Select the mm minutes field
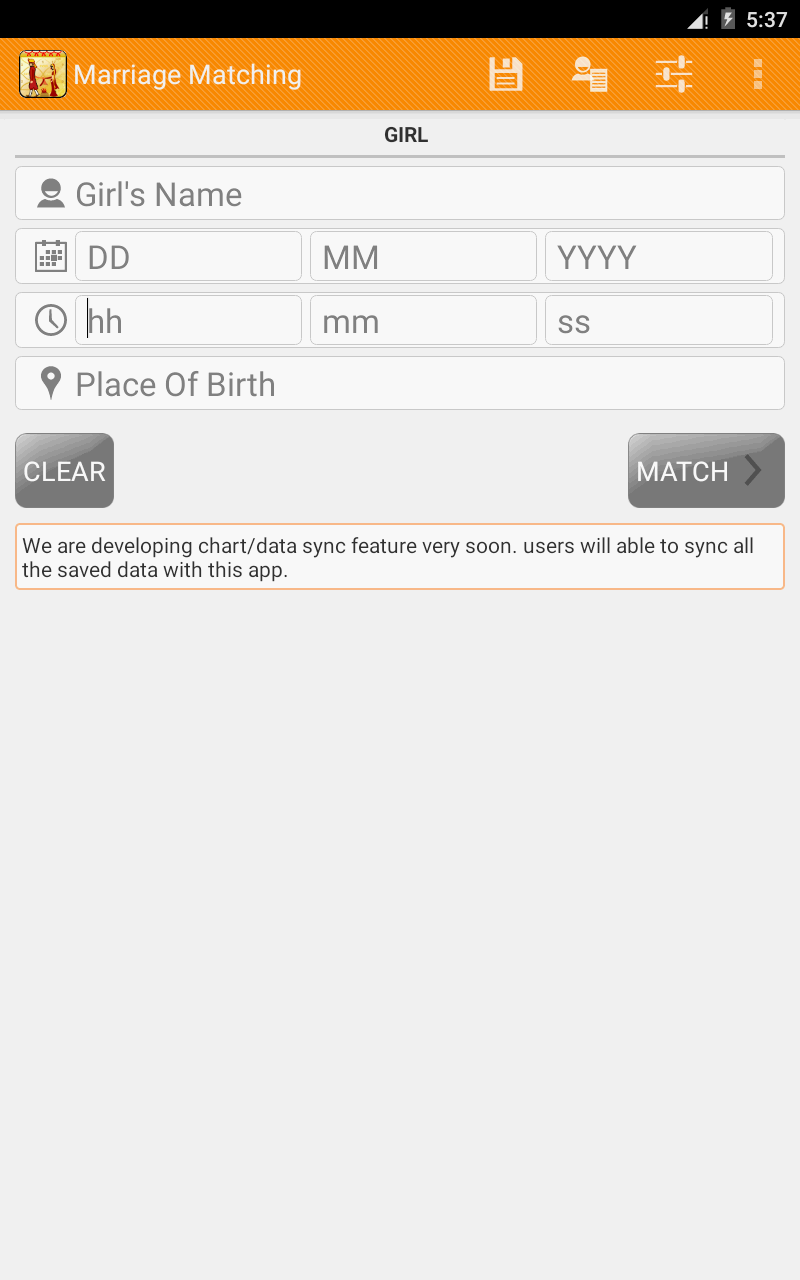 (x=423, y=320)
